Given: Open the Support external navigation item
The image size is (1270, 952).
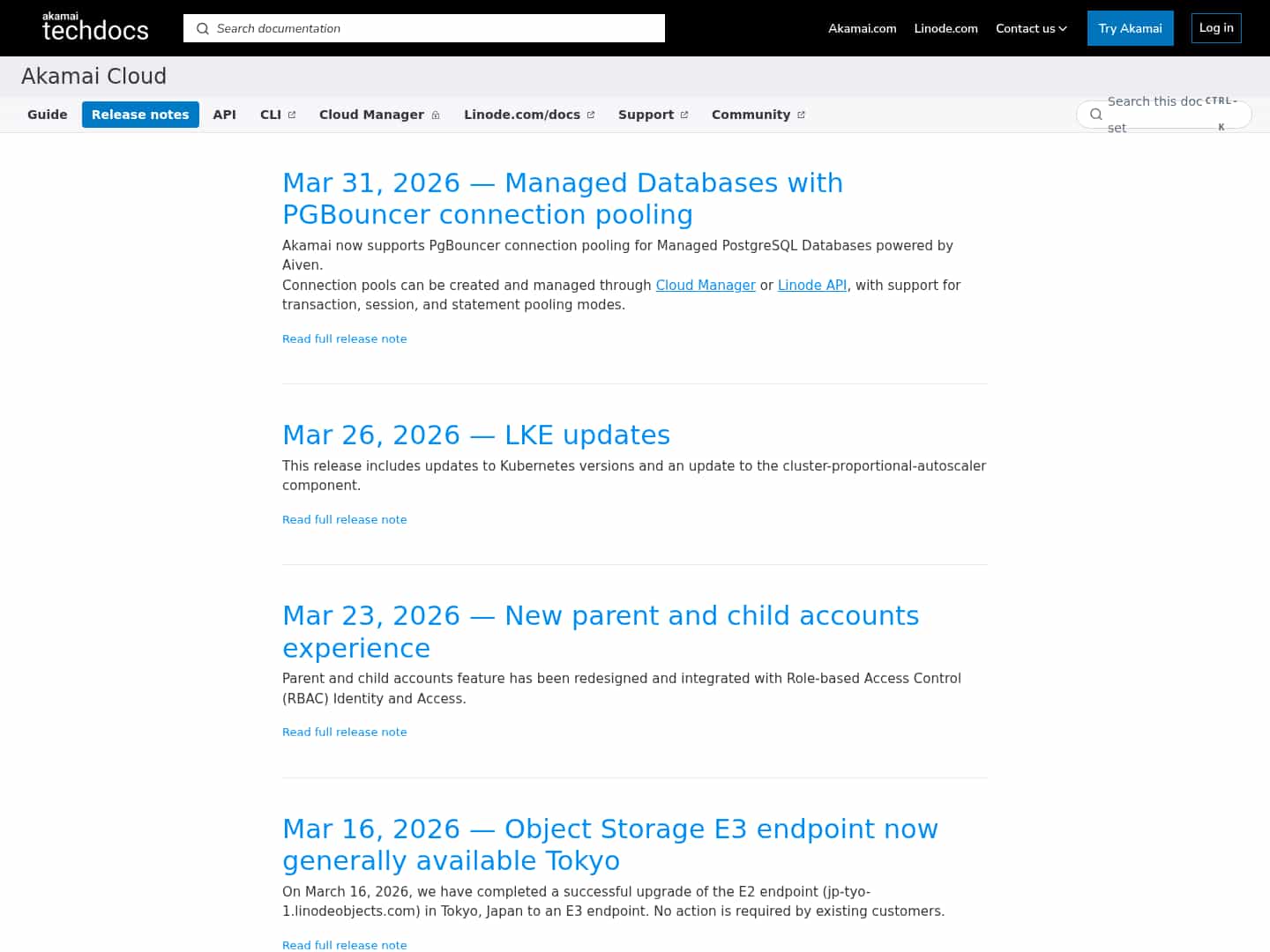Looking at the screenshot, I should coord(646,114).
